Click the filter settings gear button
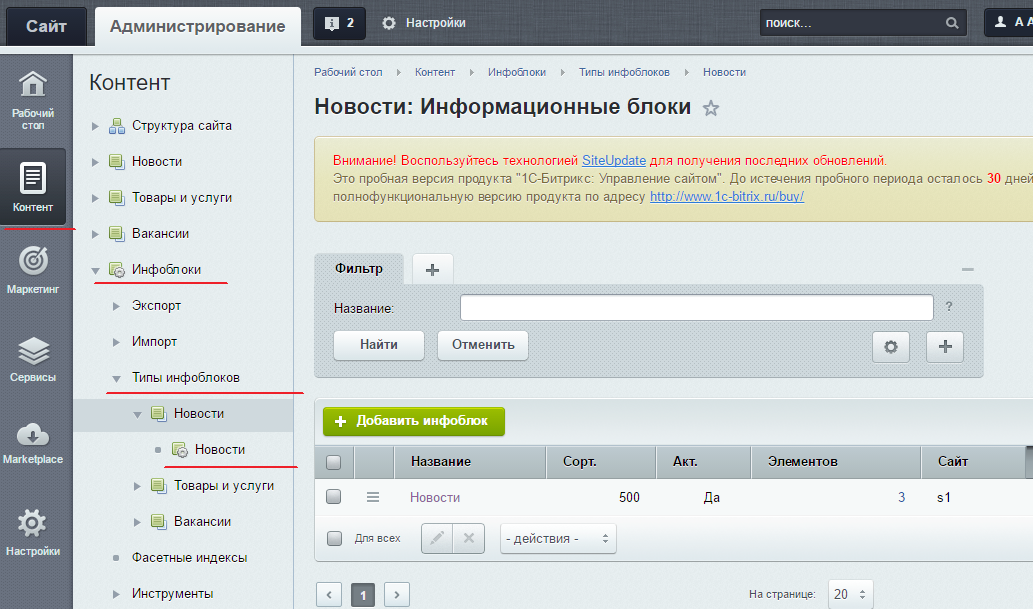Viewport: 1033px width, 609px height. 891,347
